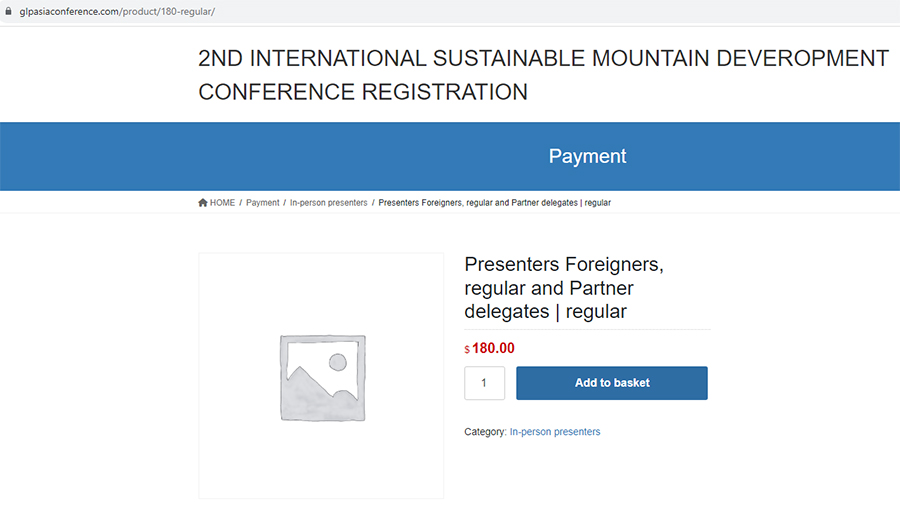Click the placeholder product image
The width and height of the screenshot is (900, 506).
point(323,378)
